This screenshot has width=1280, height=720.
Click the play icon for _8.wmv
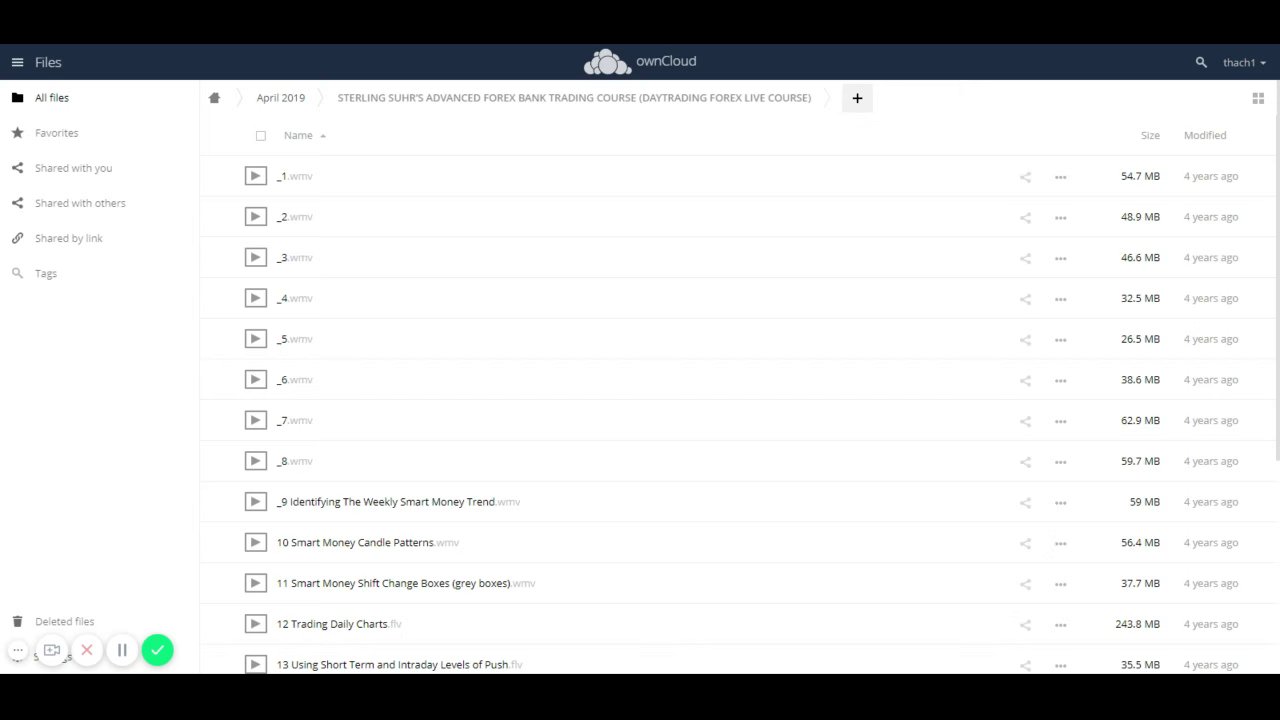(x=256, y=461)
